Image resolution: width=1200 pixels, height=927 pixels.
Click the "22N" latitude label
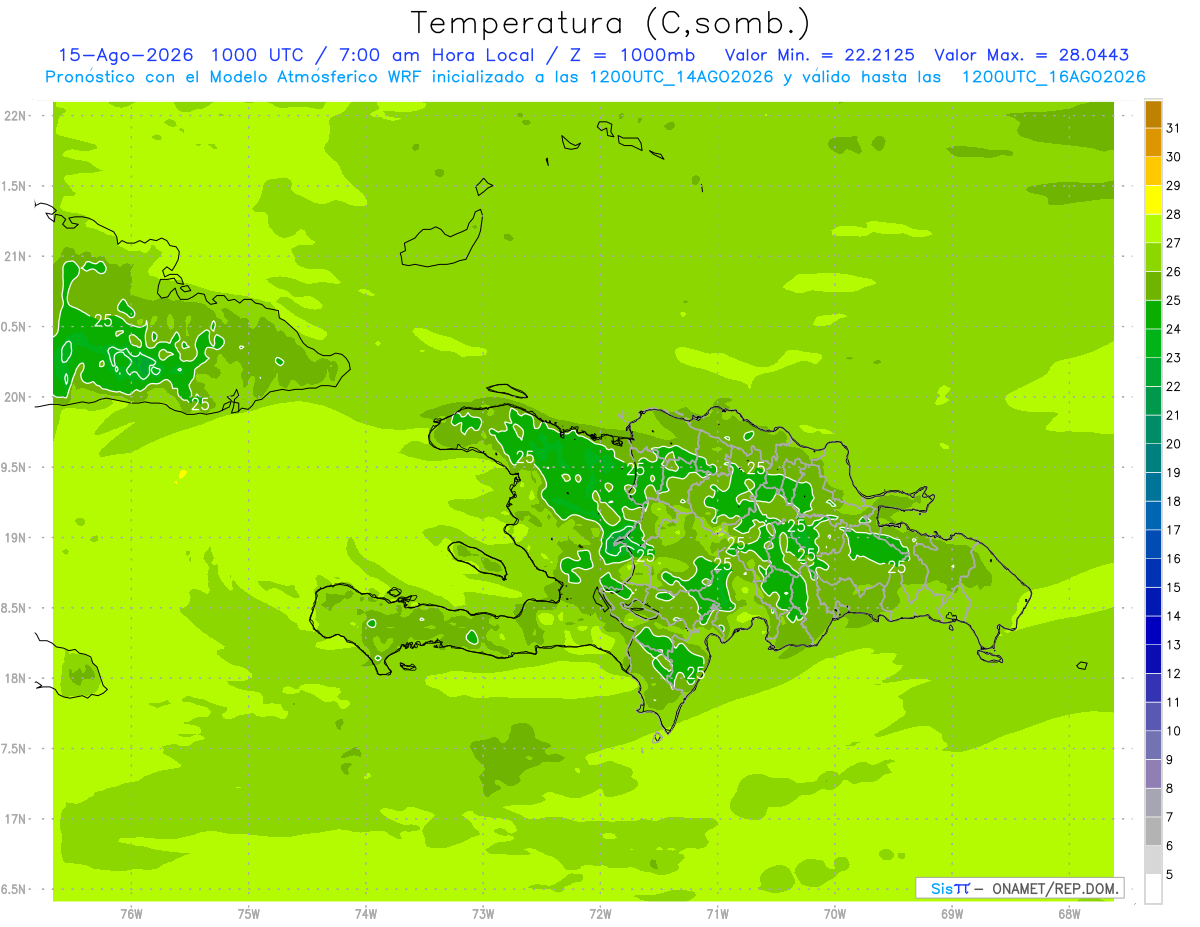tap(16, 115)
